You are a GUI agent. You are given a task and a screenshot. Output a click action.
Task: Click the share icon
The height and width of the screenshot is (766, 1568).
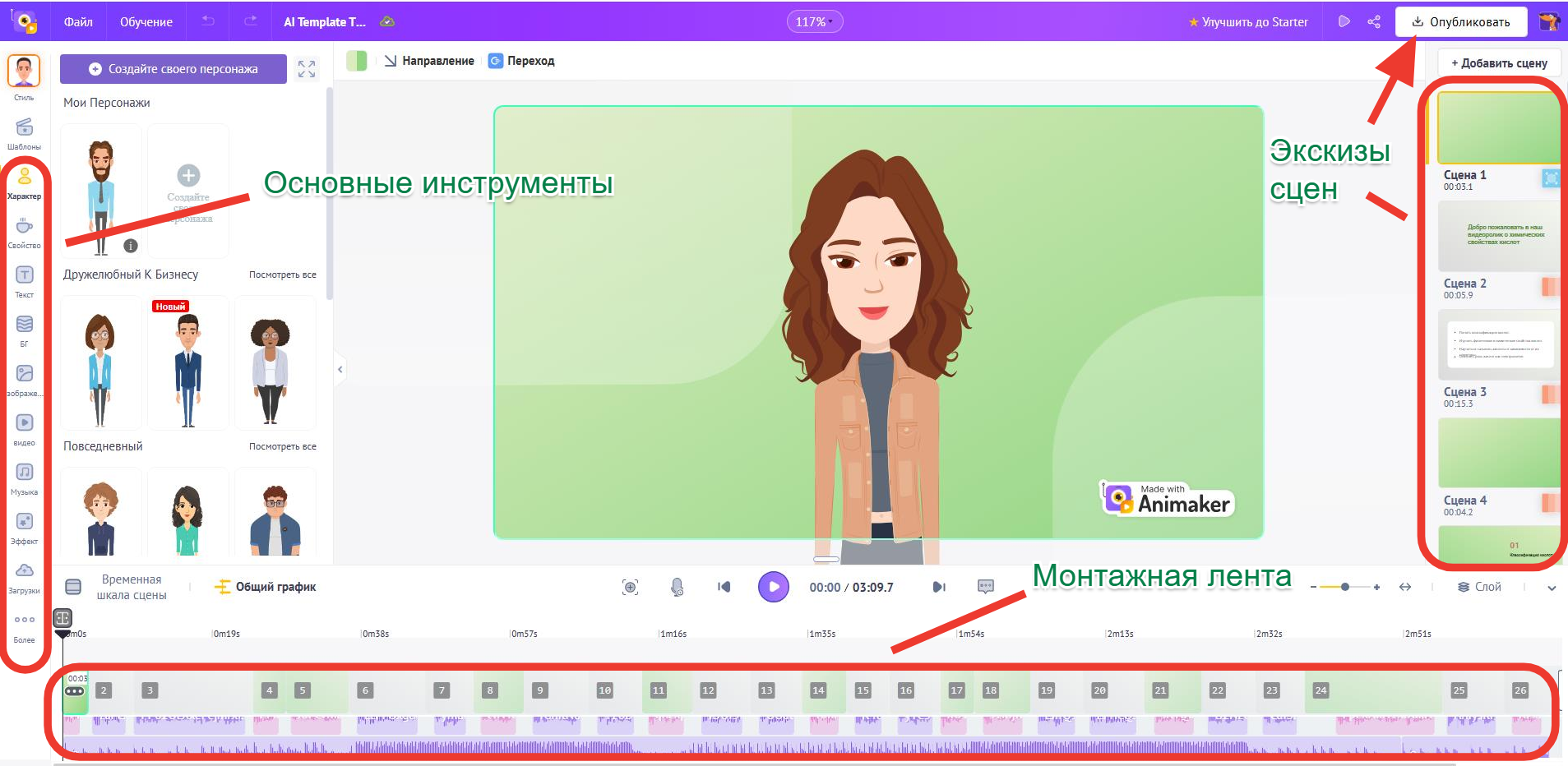pyautogui.click(x=1374, y=21)
